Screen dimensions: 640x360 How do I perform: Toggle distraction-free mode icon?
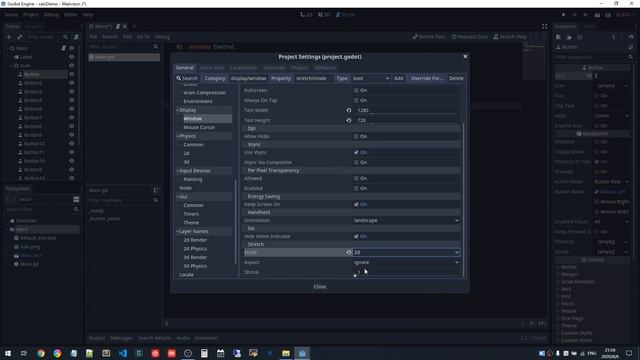544,27
